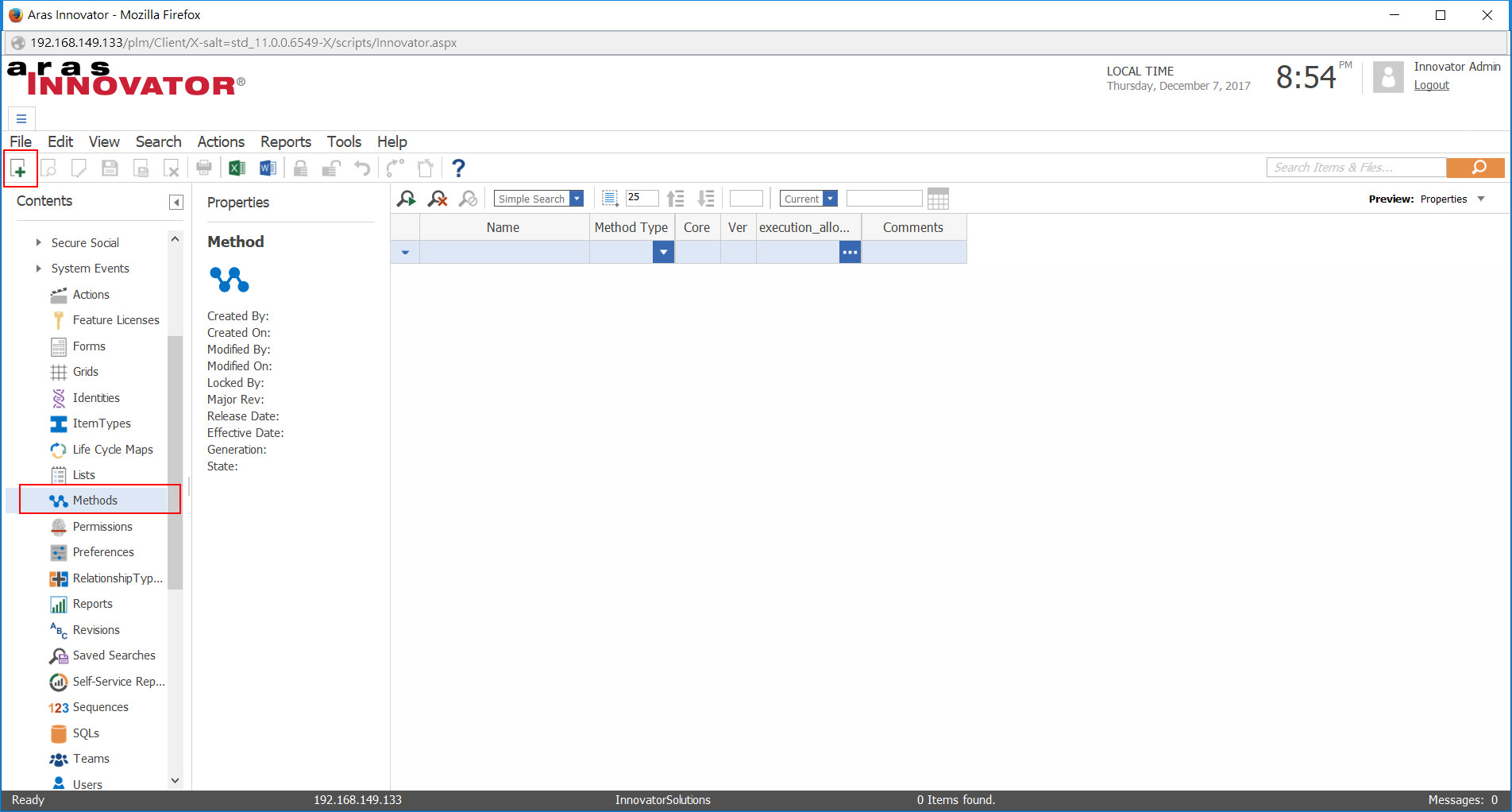Image resolution: width=1512 pixels, height=812 pixels.
Task: Open Permissions in Contents tree
Action: [102, 527]
